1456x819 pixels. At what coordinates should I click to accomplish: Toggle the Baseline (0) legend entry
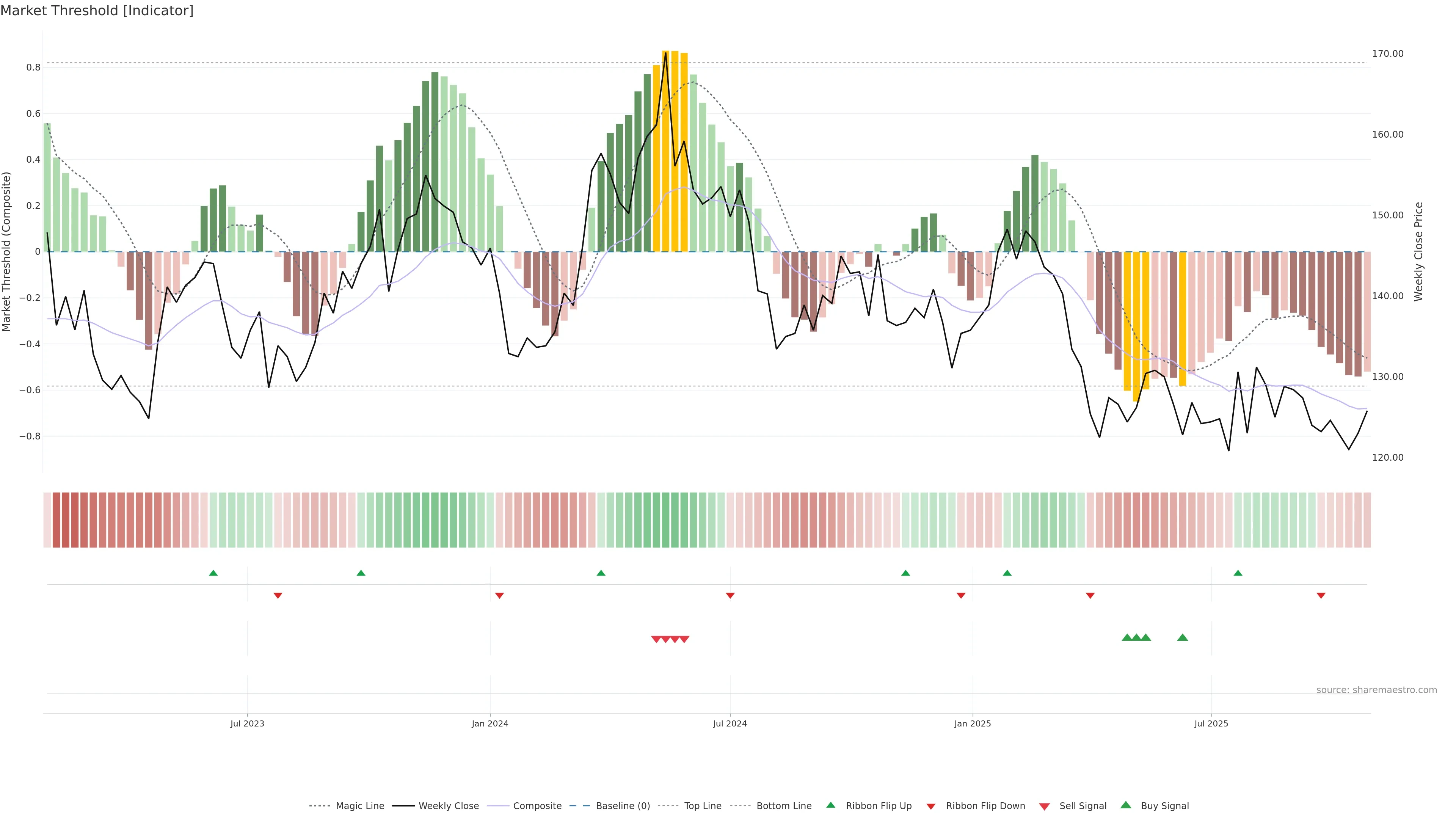pos(623,806)
